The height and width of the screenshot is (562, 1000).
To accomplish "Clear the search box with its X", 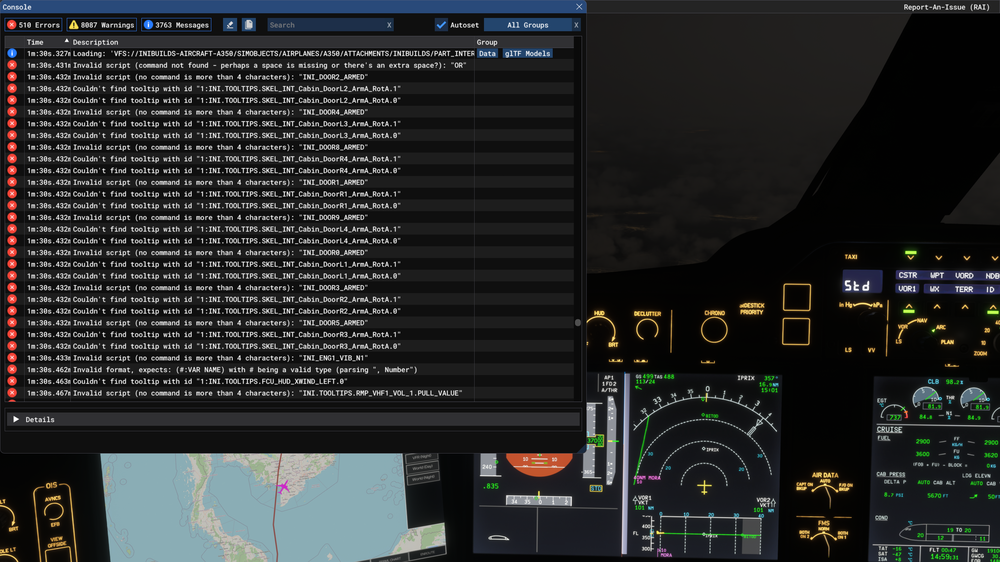I will tap(389, 25).
